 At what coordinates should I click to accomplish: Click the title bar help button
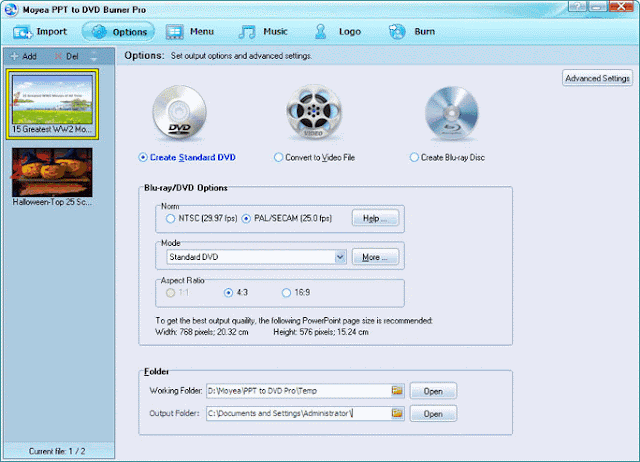[577, 6]
